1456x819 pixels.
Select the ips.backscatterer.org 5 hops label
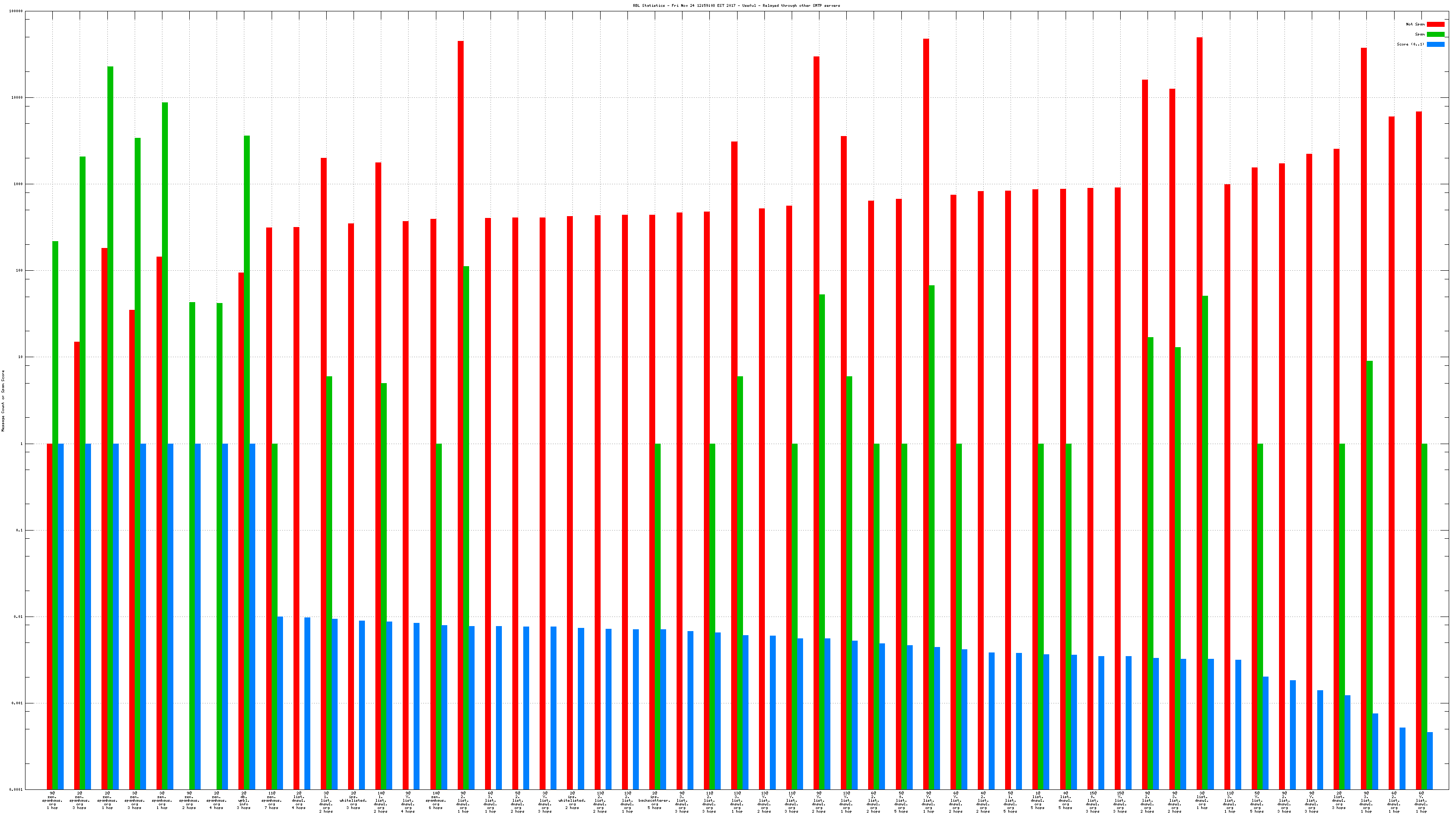coord(655,800)
